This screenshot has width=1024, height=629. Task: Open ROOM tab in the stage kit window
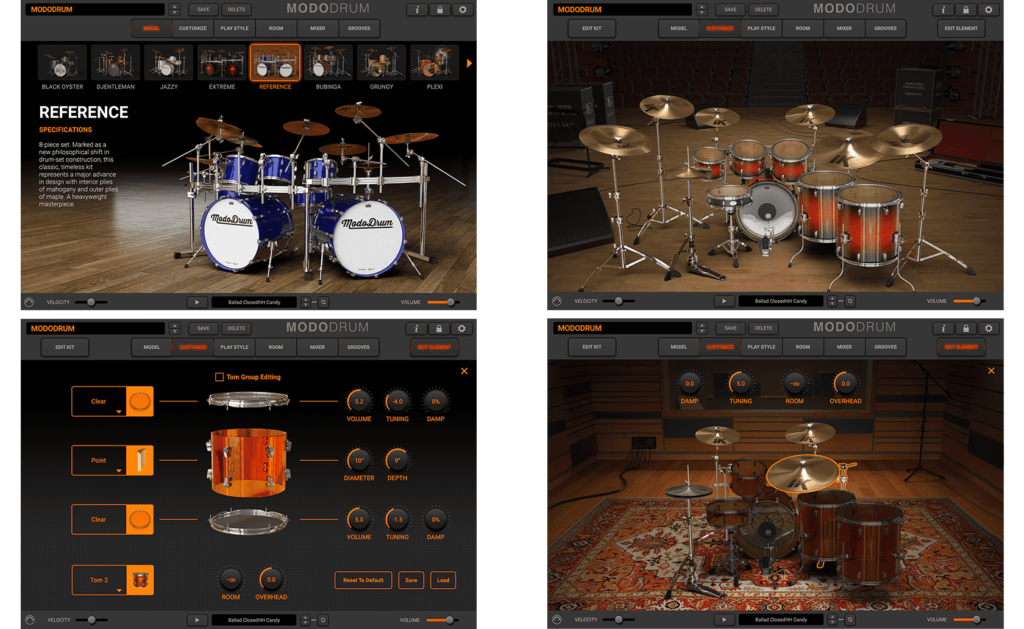[x=803, y=28]
